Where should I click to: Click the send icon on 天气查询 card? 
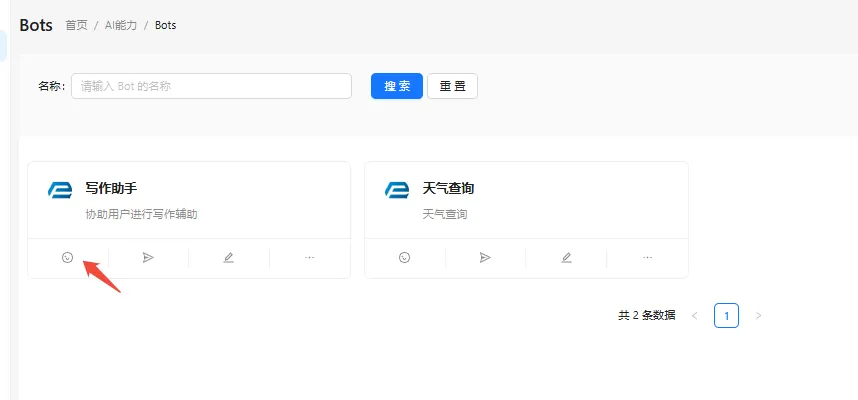tap(485, 257)
